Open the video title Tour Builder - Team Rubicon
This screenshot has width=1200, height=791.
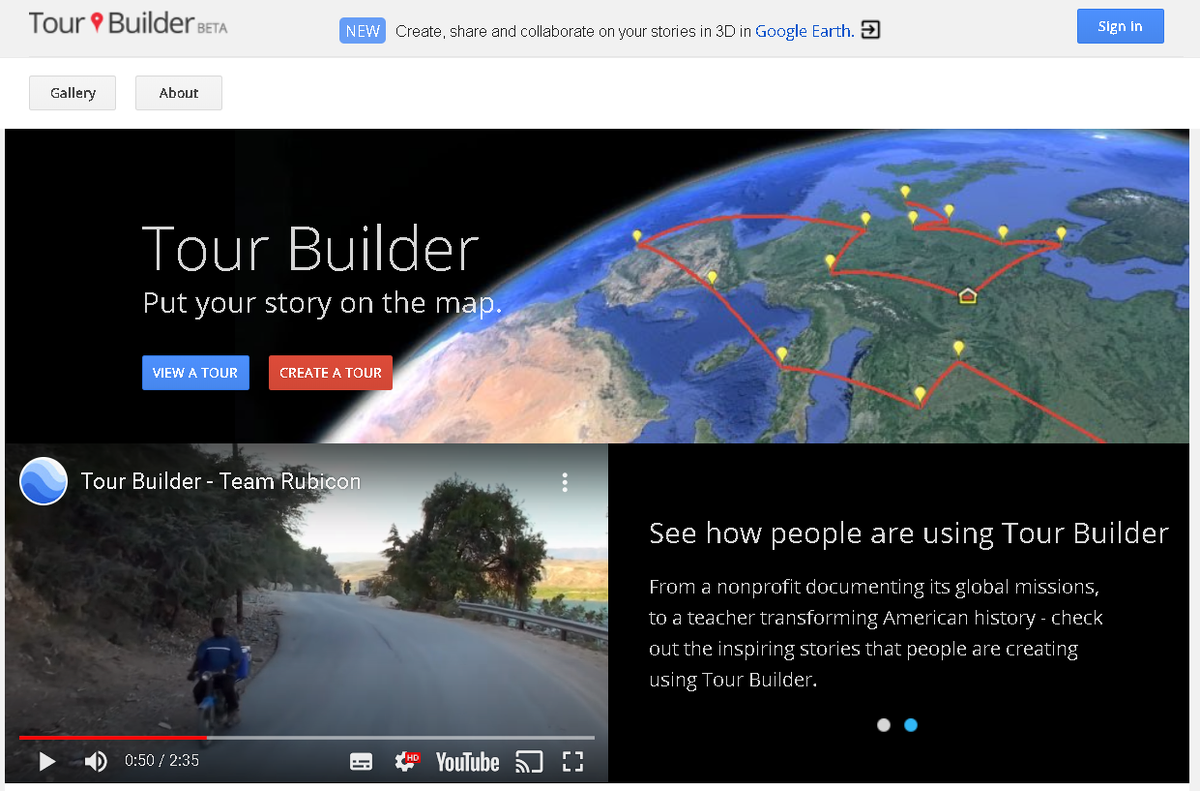[220, 481]
